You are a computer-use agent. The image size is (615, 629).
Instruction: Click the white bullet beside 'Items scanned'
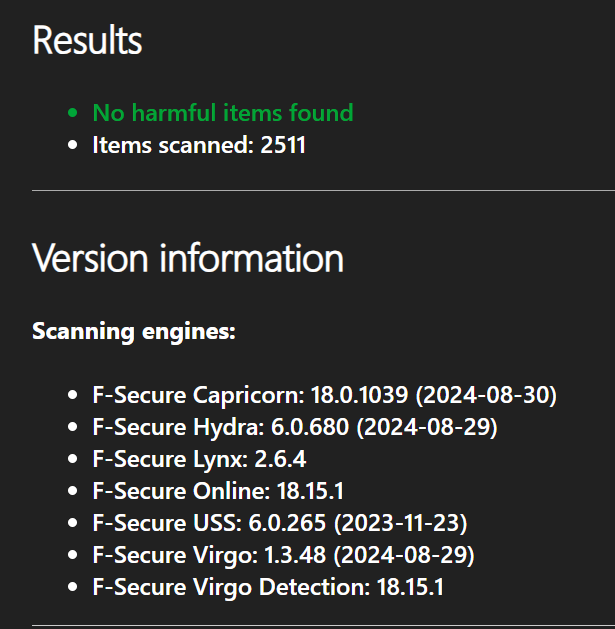[x=72, y=146]
